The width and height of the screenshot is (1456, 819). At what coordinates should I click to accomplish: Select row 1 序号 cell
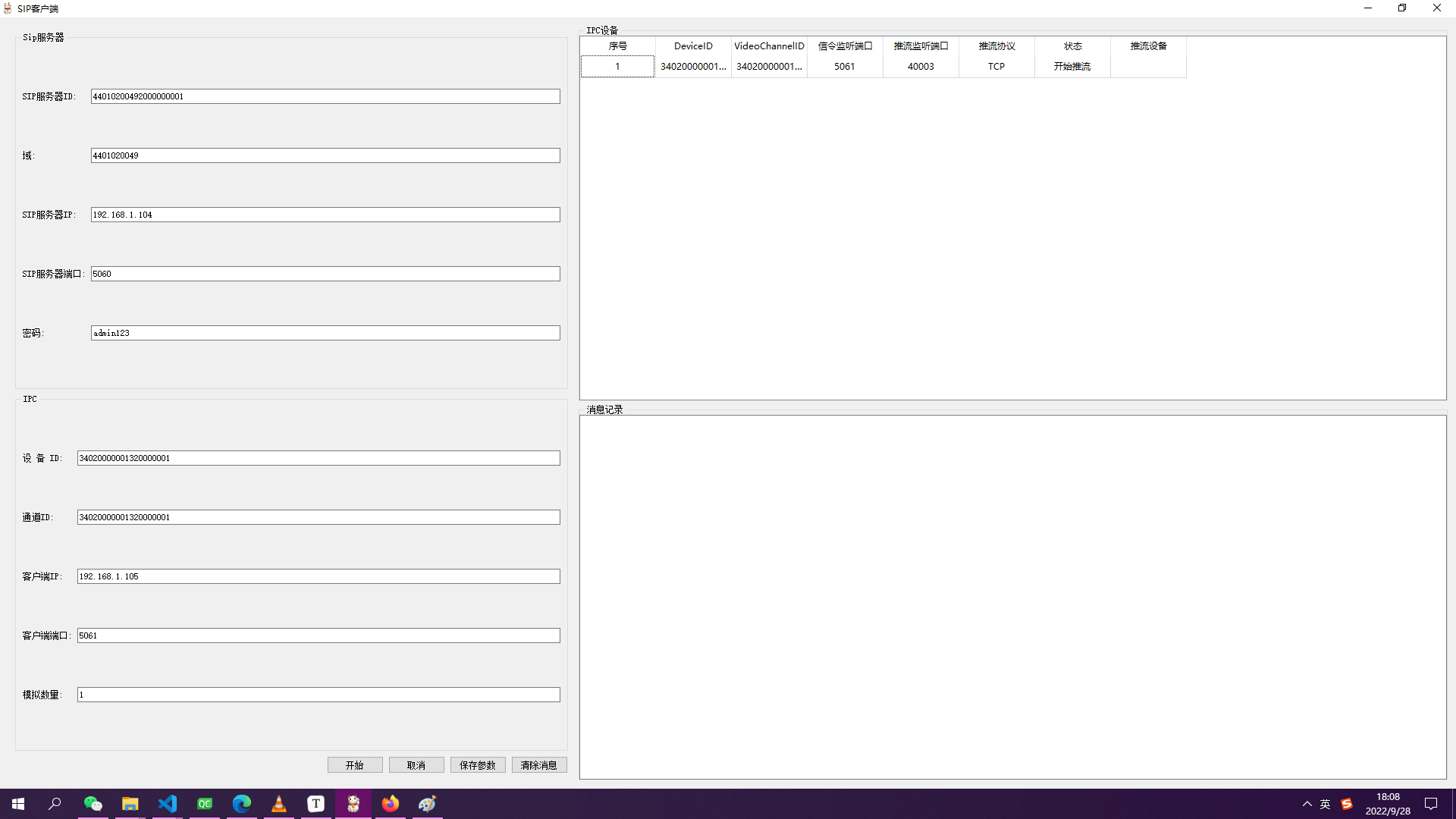pyautogui.click(x=617, y=67)
